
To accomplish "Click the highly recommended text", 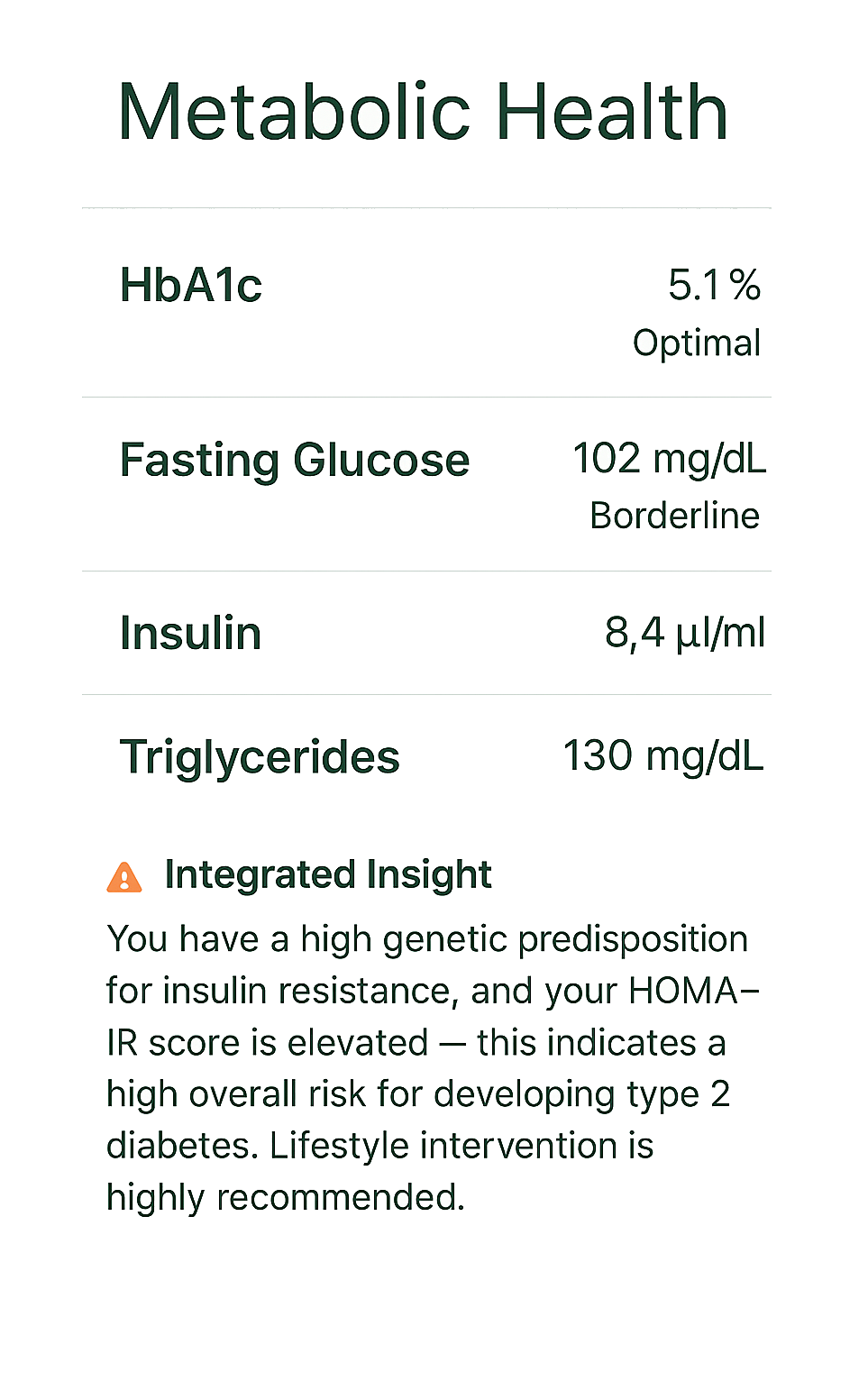I will (285, 1197).
